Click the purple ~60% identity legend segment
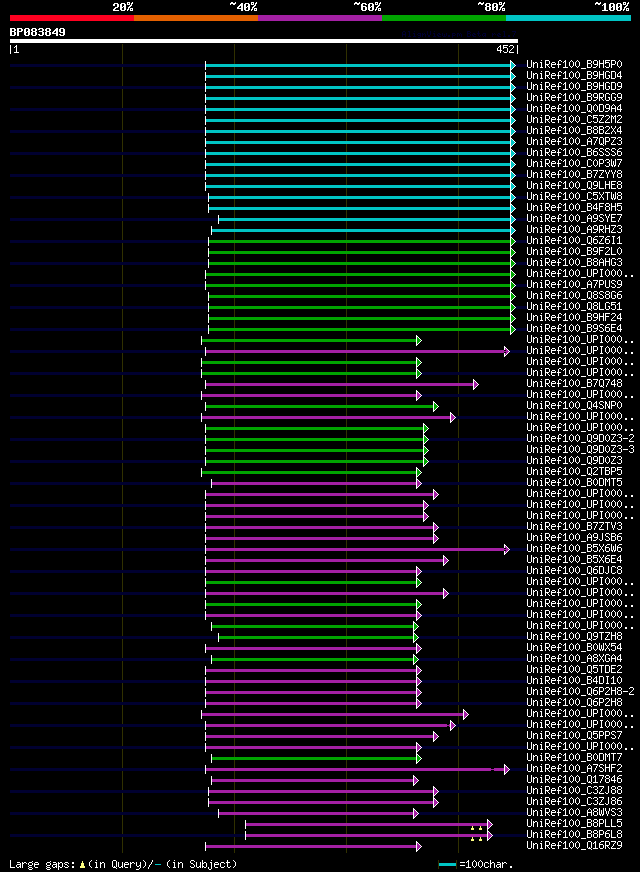This screenshot has width=640, height=872. coord(320,18)
